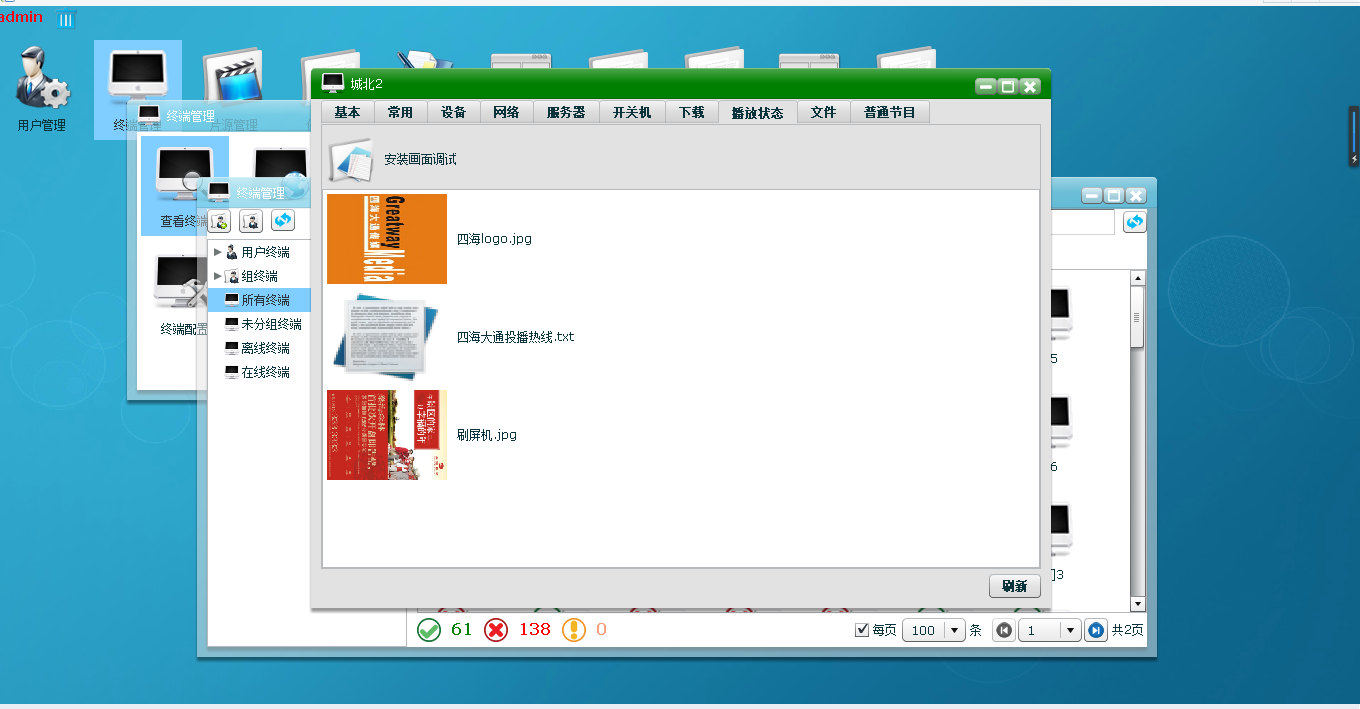Switch to the 基本 tab
Viewport: 1360px width, 709px height.
[347, 112]
